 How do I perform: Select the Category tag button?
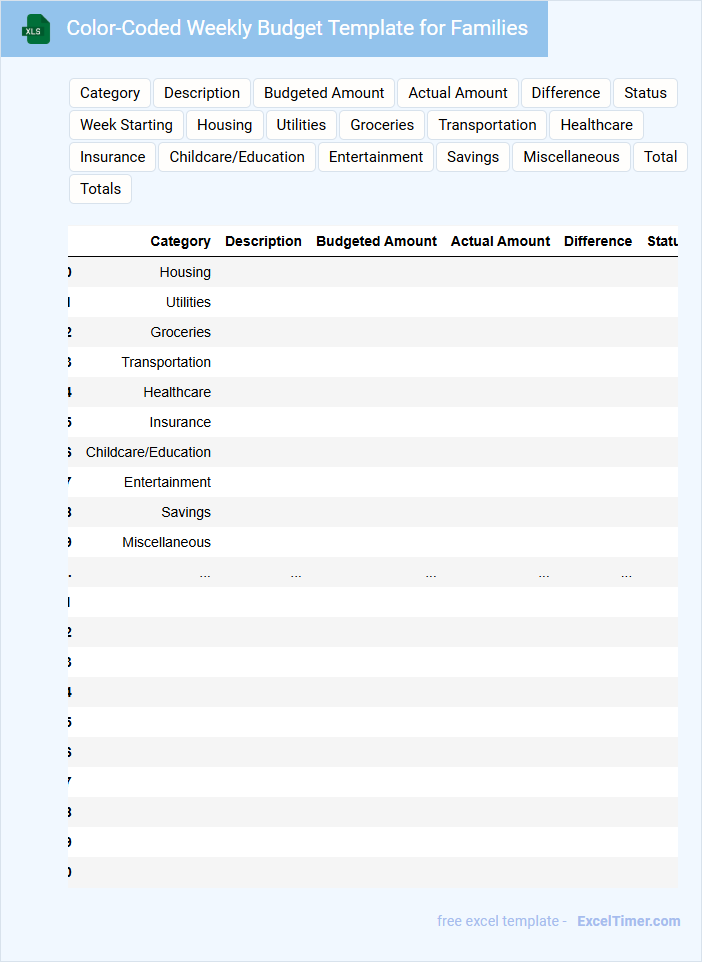tap(110, 93)
